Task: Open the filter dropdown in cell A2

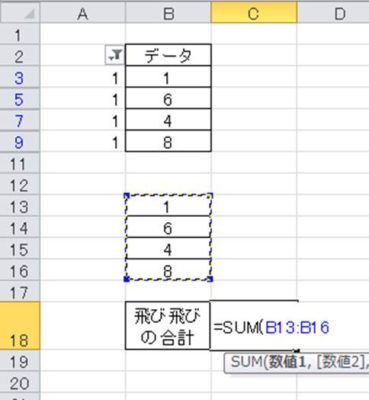Action: pyautogui.click(x=114, y=55)
